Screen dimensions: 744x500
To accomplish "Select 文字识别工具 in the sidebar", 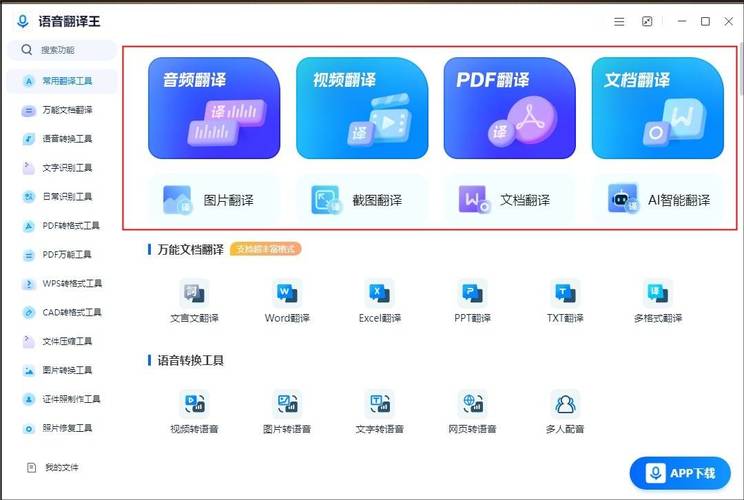I will 62,168.
